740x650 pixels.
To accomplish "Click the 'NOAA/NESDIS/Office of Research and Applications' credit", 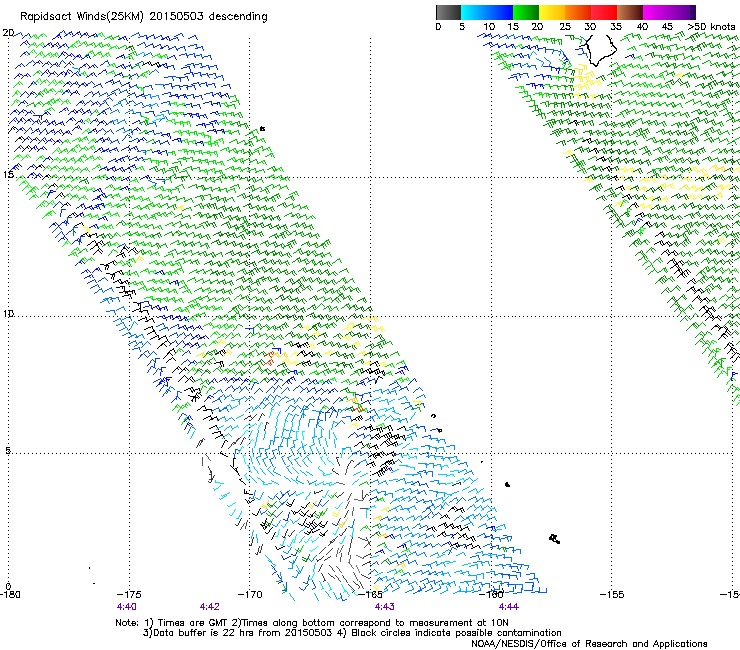I will (589, 644).
